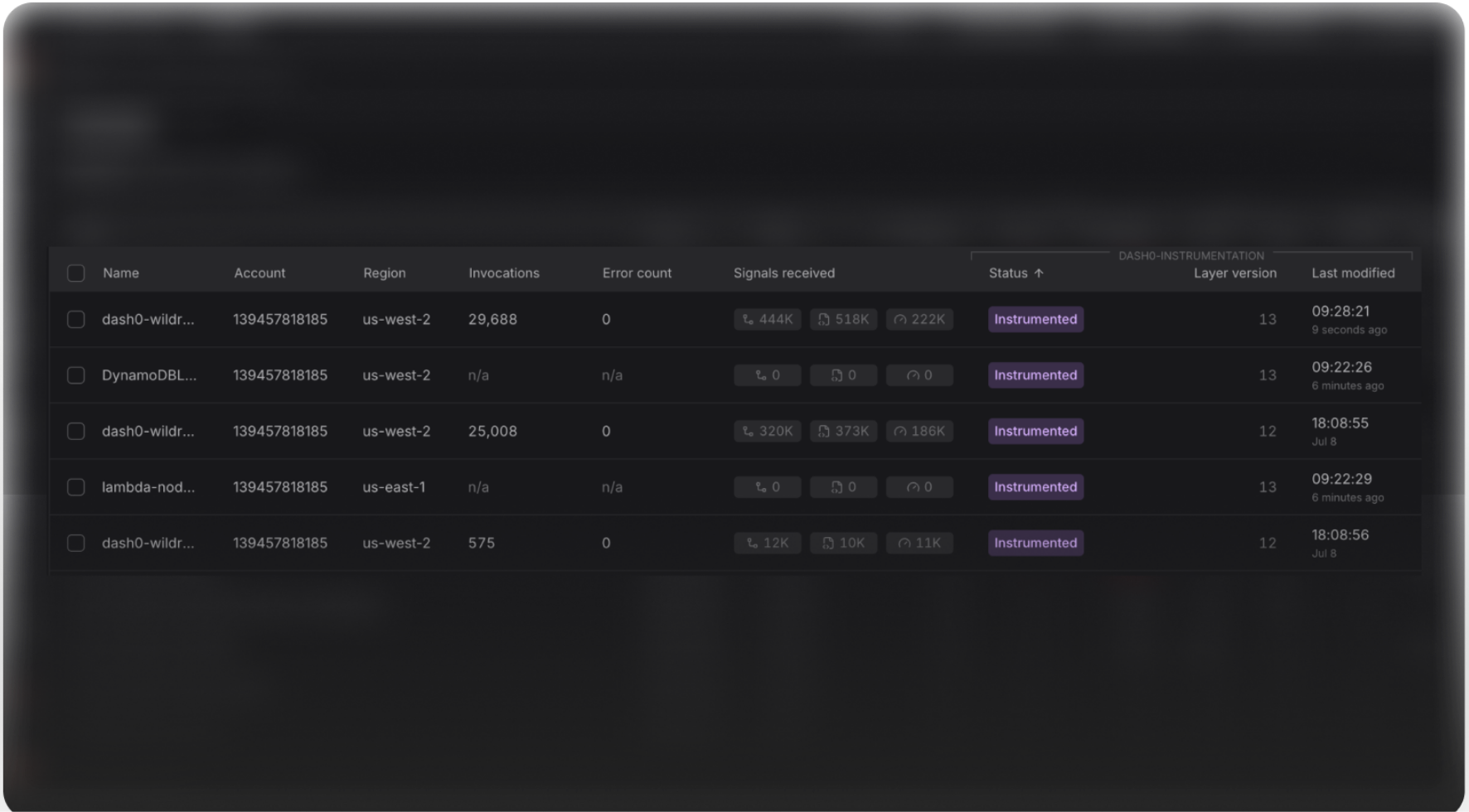Click the zero metrics badge in lambda-nod row
Viewport: 1469px width, 812px height.
[x=919, y=487]
